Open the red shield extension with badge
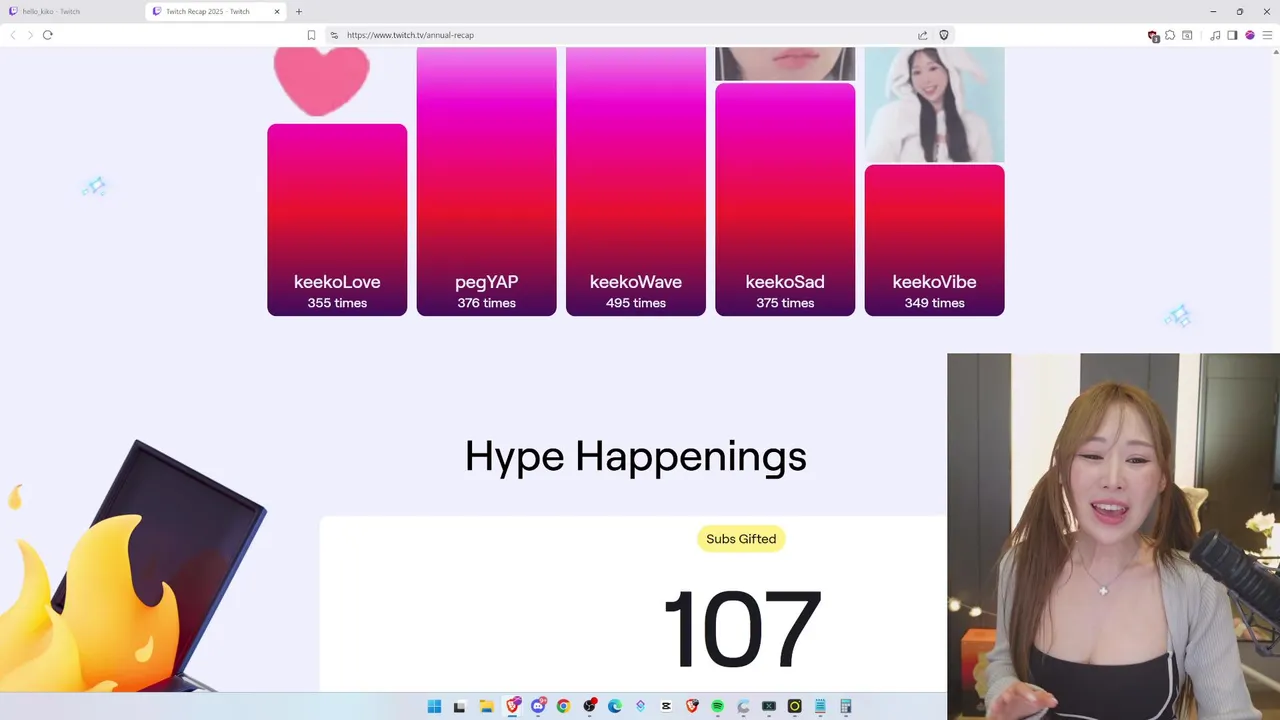Image resolution: width=1280 pixels, height=720 pixels. coord(1153,35)
